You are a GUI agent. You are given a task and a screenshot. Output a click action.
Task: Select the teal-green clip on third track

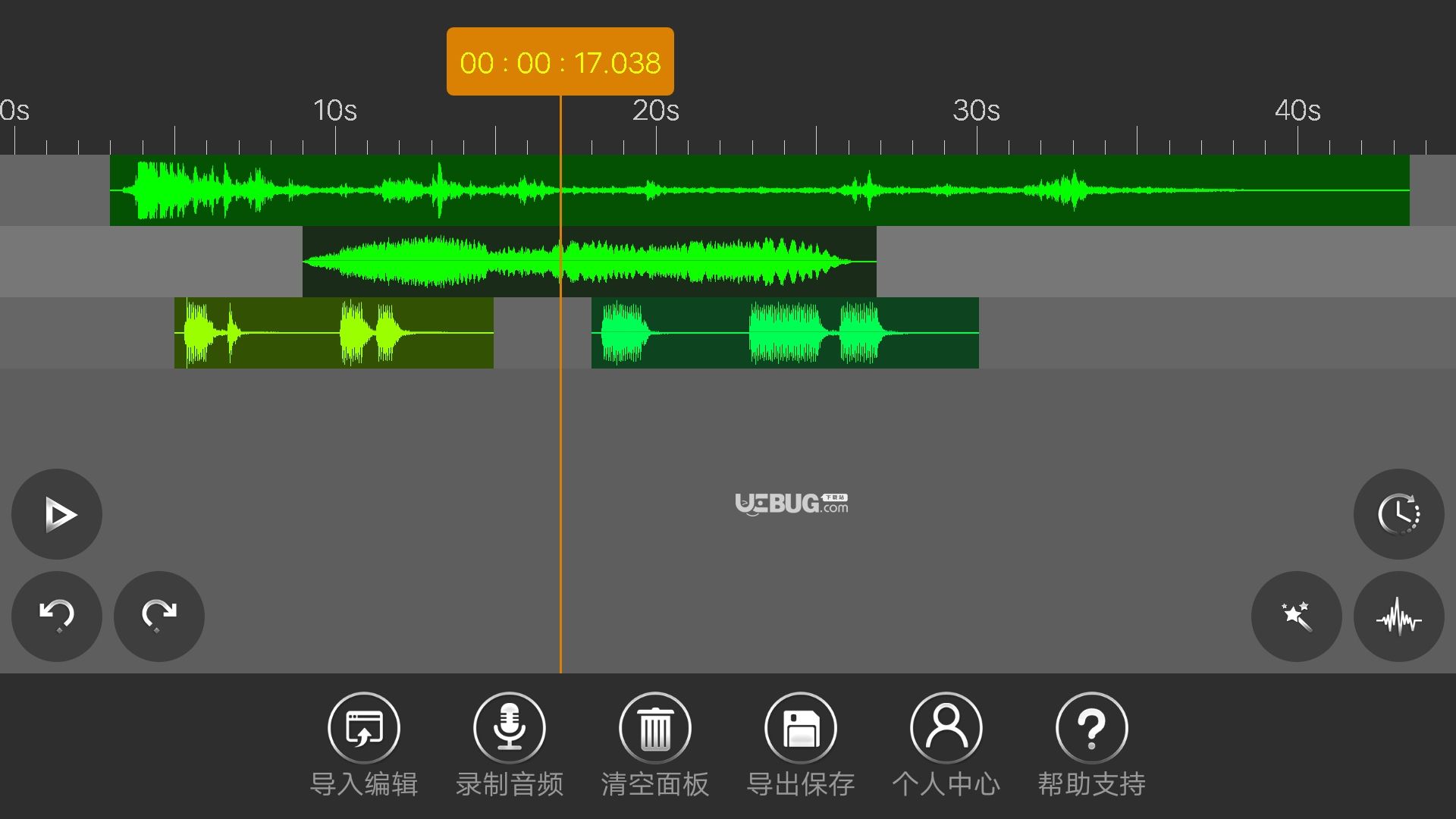pyautogui.click(x=785, y=333)
